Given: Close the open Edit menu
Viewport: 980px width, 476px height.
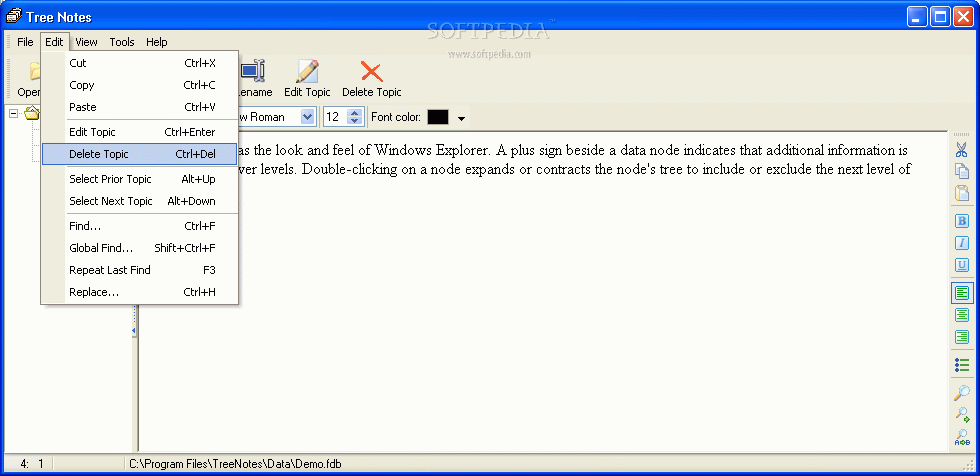Looking at the screenshot, I should click(x=54, y=42).
